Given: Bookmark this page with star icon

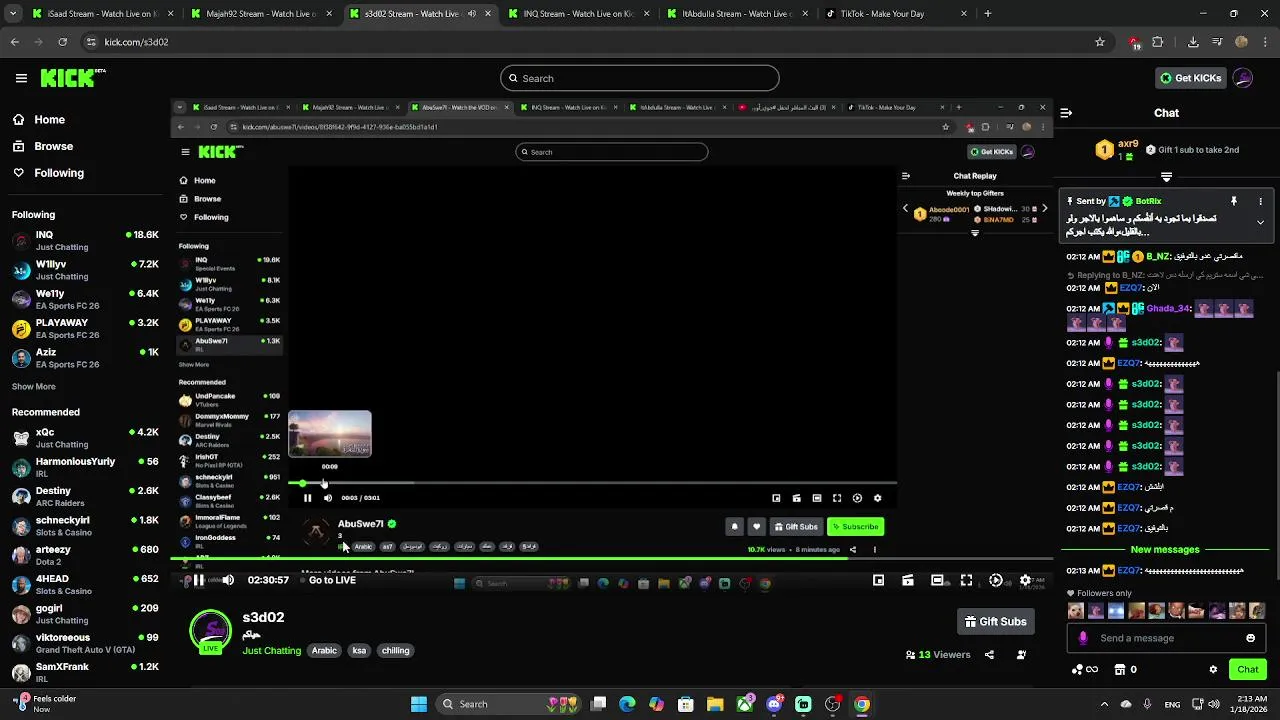Looking at the screenshot, I should tap(1100, 42).
